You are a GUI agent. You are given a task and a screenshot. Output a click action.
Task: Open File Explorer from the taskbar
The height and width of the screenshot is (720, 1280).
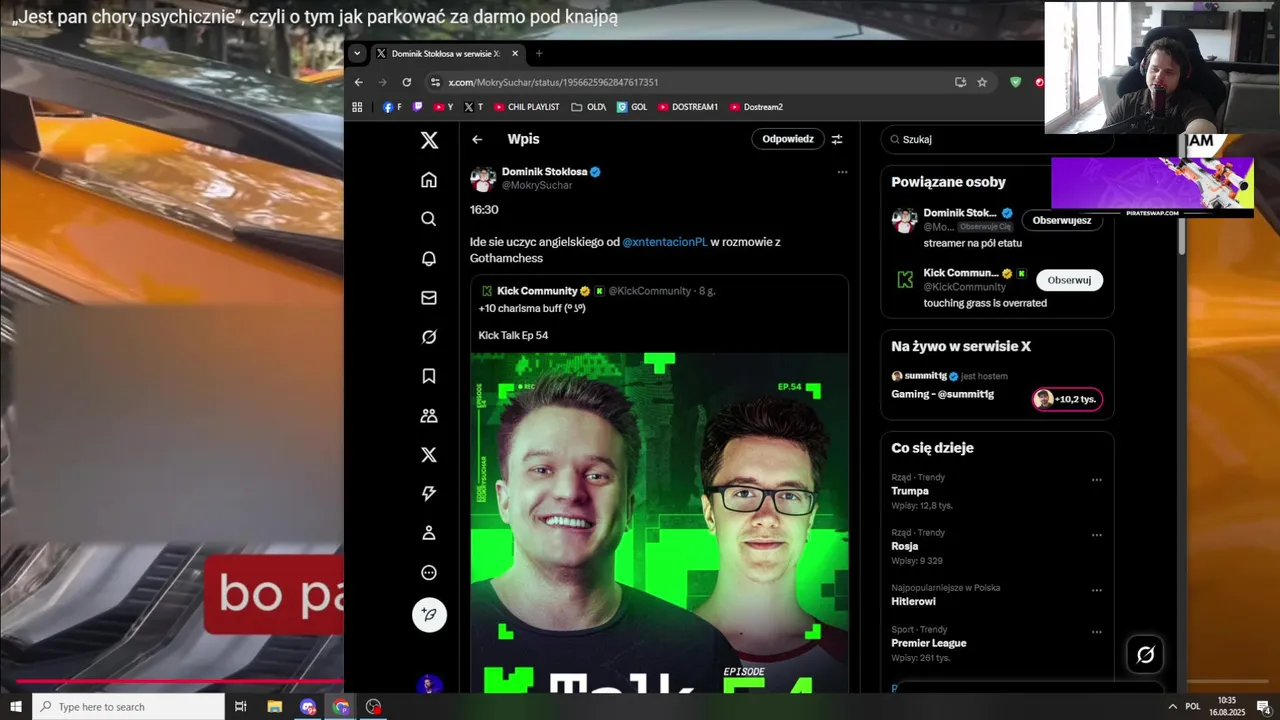pyautogui.click(x=275, y=707)
